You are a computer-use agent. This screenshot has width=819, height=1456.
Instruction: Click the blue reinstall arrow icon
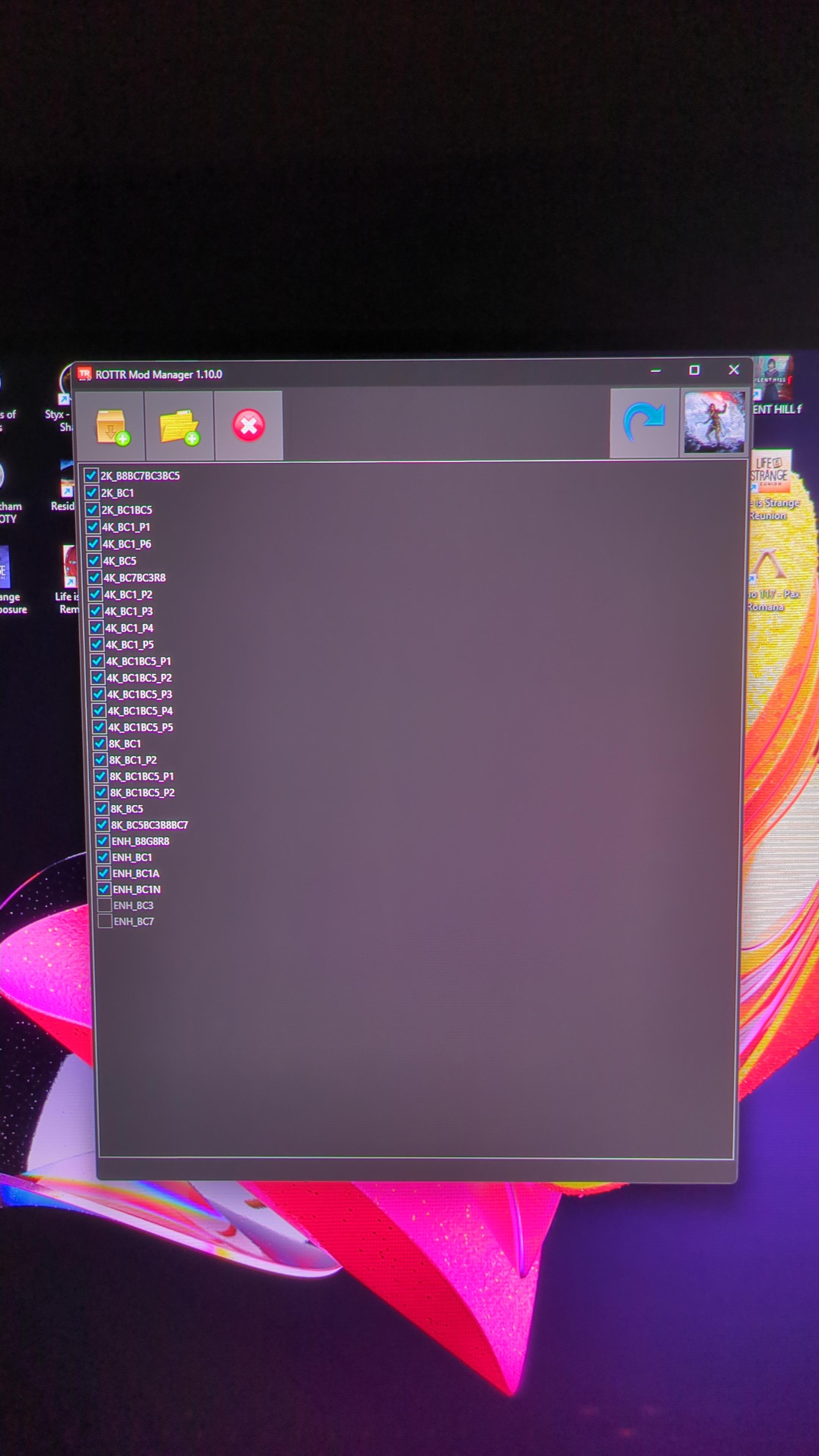644,423
